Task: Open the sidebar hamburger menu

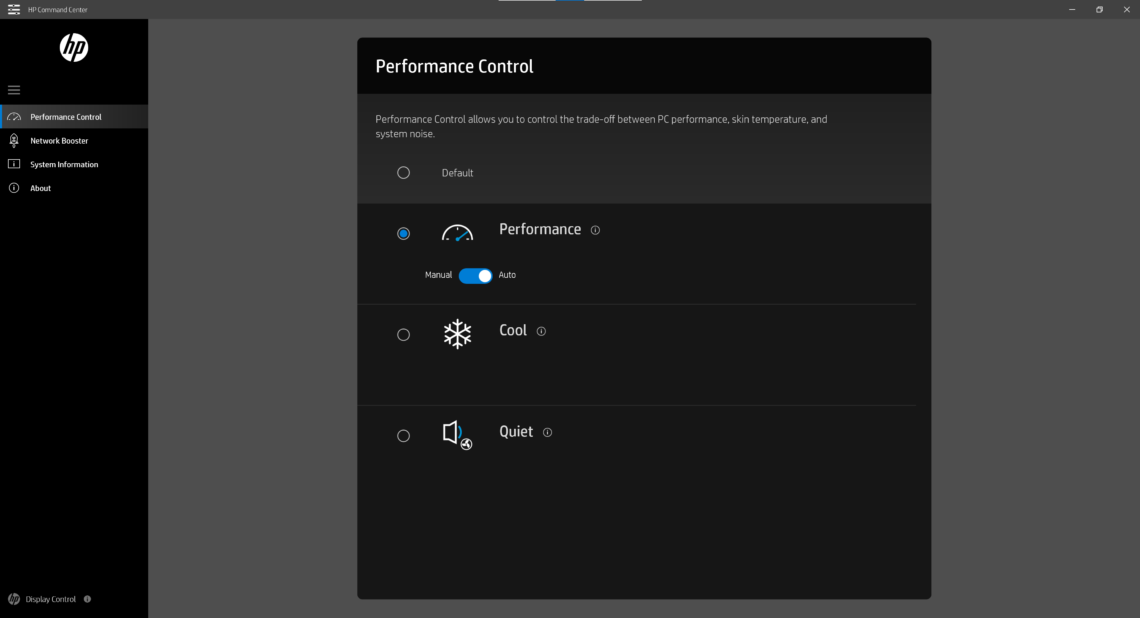Action: pos(14,89)
